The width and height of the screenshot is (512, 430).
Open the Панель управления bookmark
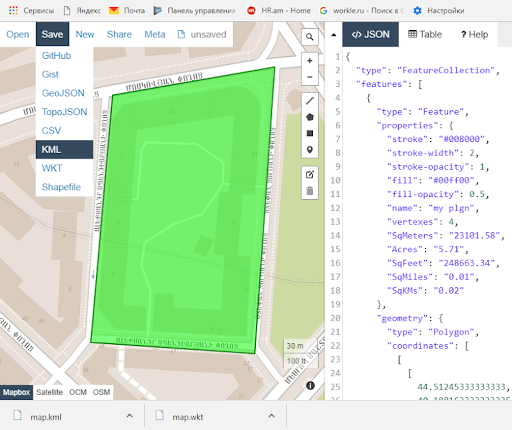point(194,11)
